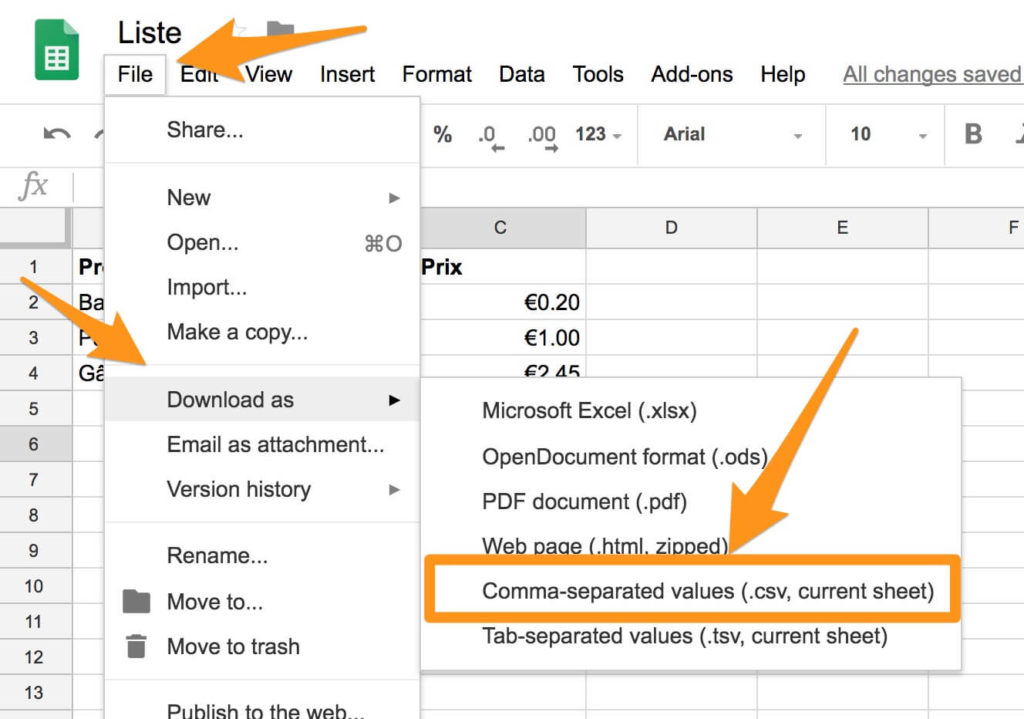Image resolution: width=1024 pixels, height=719 pixels.
Task: Open the Format menu
Action: [437, 74]
